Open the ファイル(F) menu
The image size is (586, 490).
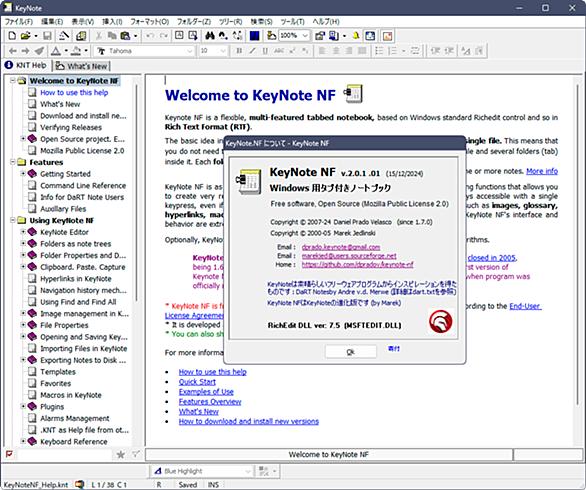coord(19,22)
